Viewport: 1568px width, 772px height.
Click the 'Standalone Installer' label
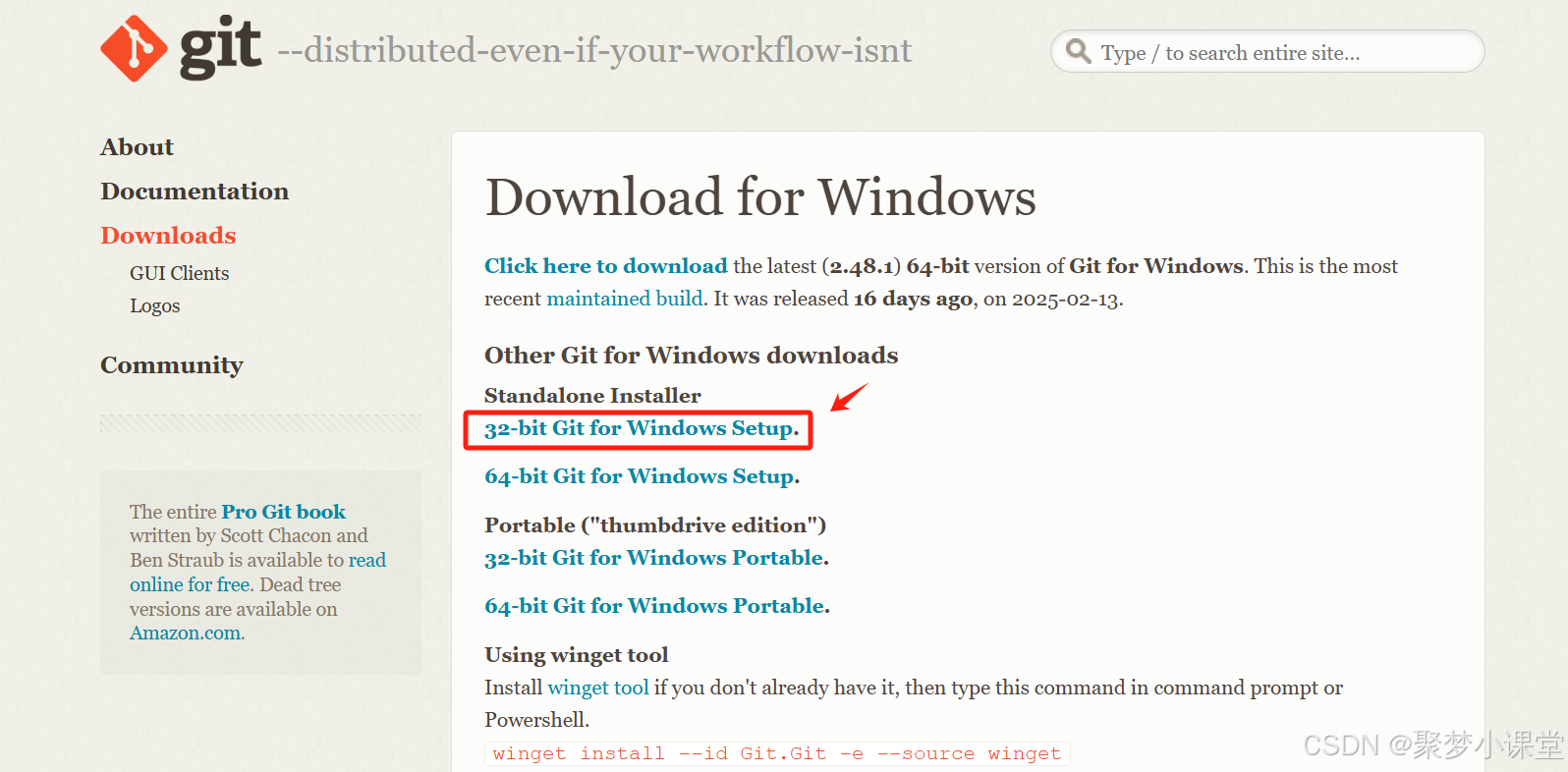(592, 396)
